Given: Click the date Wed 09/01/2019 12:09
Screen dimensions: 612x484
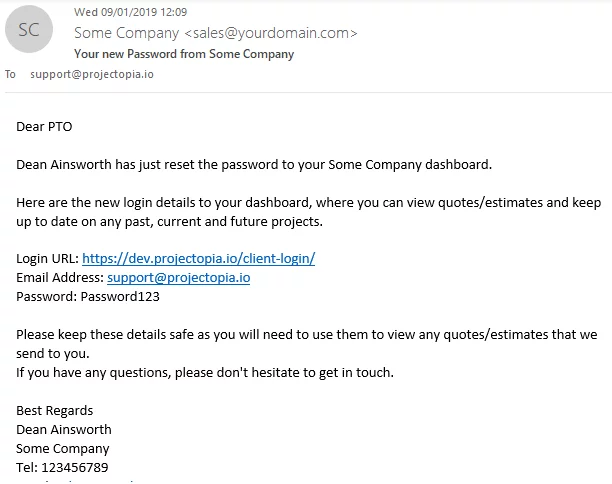Looking at the screenshot, I should point(130,12).
